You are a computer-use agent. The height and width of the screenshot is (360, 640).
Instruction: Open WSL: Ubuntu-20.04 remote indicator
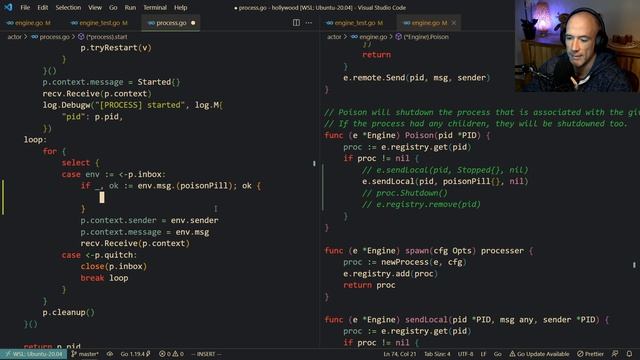(33, 354)
